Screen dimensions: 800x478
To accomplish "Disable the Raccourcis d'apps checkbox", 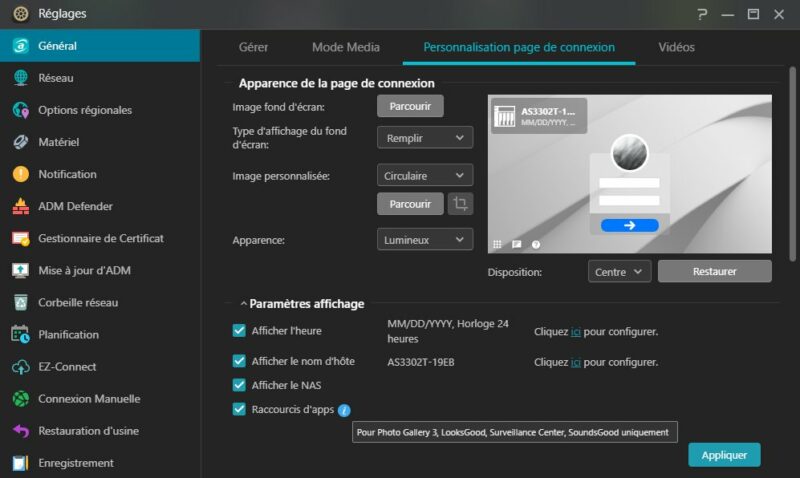I will pyautogui.click(x=239, y=409).
